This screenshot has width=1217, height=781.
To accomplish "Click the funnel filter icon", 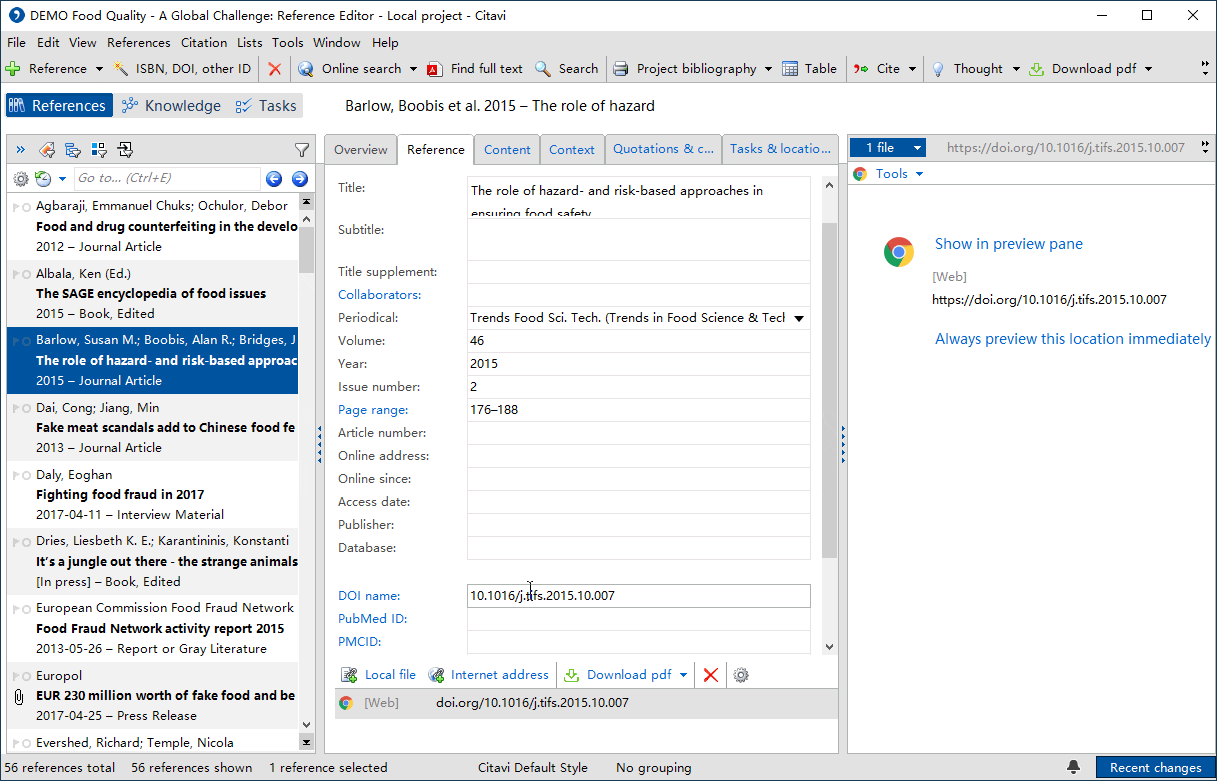I will coord(302,150).
